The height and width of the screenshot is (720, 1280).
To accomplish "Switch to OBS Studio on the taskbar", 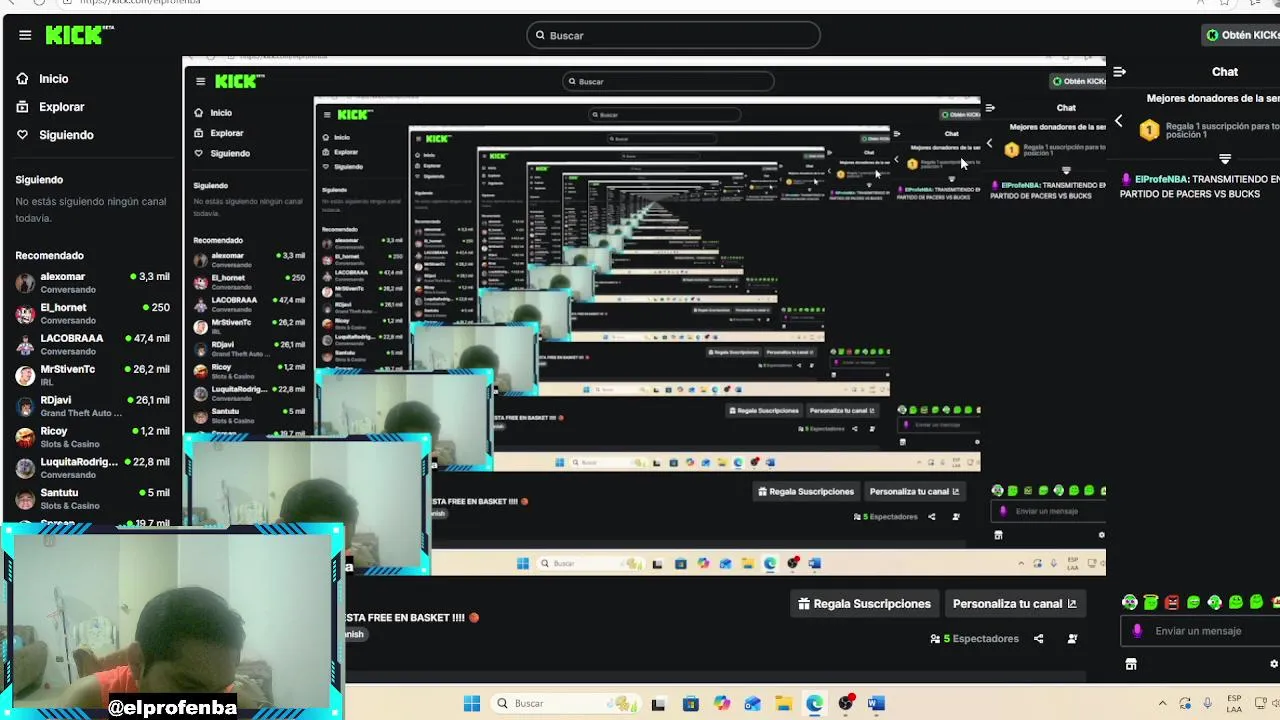I will click(x=846, y=704).
